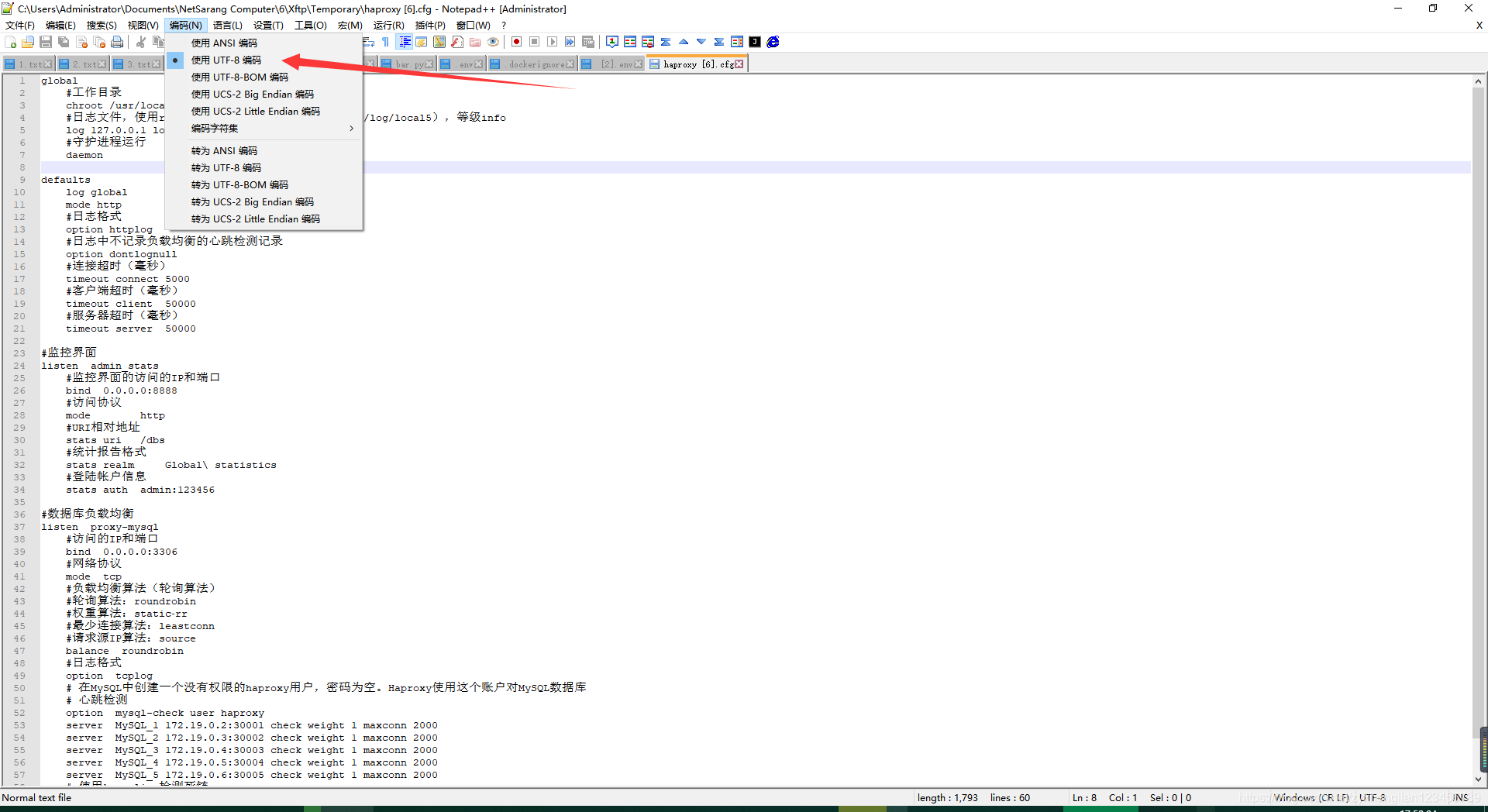Open the 编辑(E) menu
This screenshot has width=1488, height=812.
(x=60, y=26)
